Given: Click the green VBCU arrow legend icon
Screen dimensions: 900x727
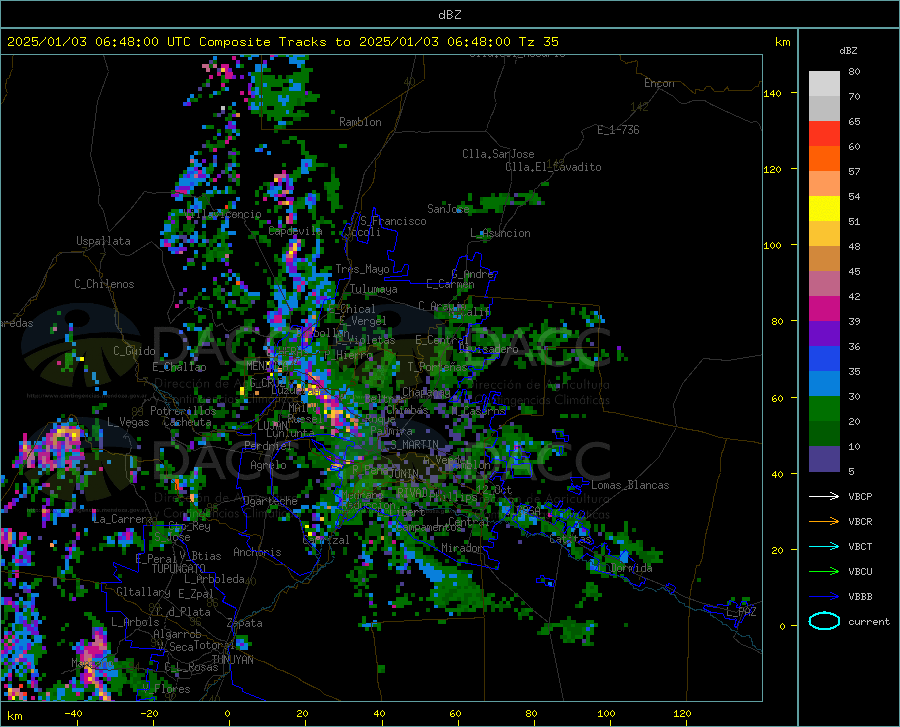Looking at the screenshot, I should pos(824,572).
